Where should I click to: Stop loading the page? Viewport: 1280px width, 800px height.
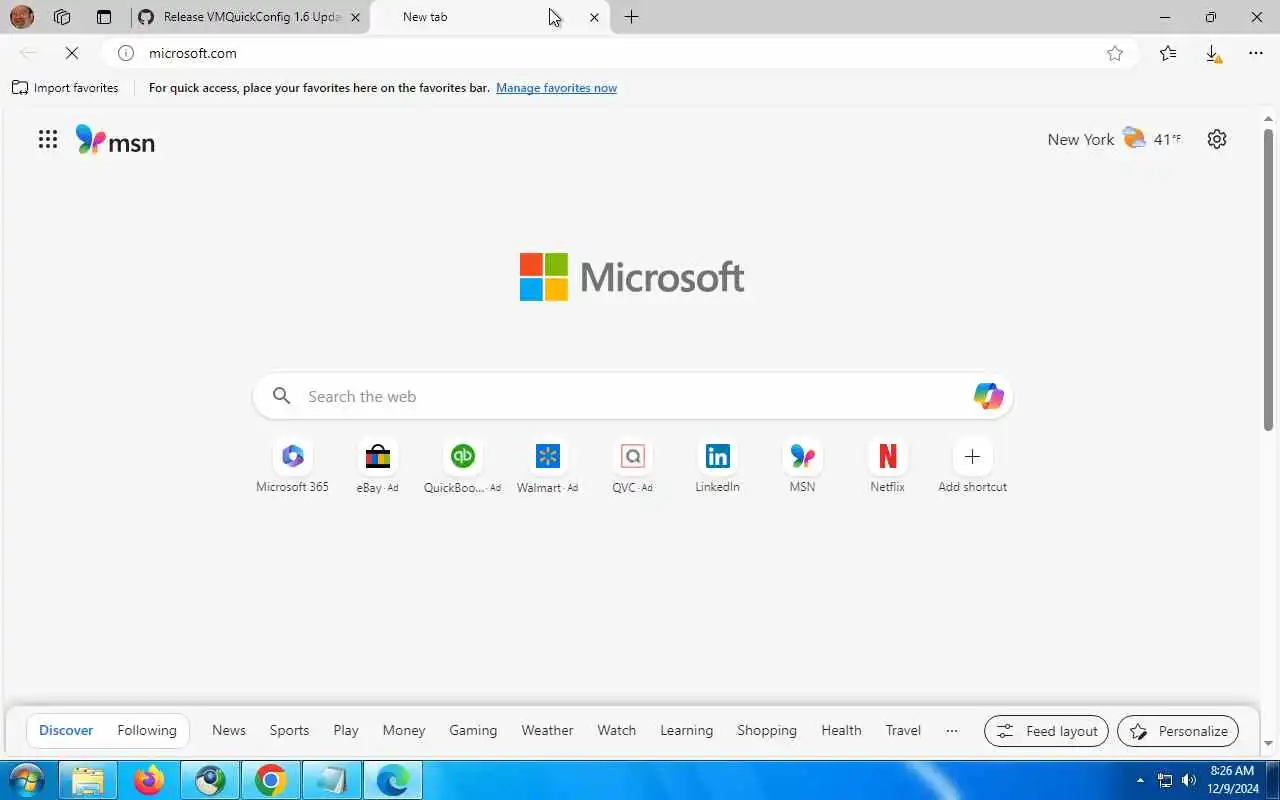(x=72, y=53)
